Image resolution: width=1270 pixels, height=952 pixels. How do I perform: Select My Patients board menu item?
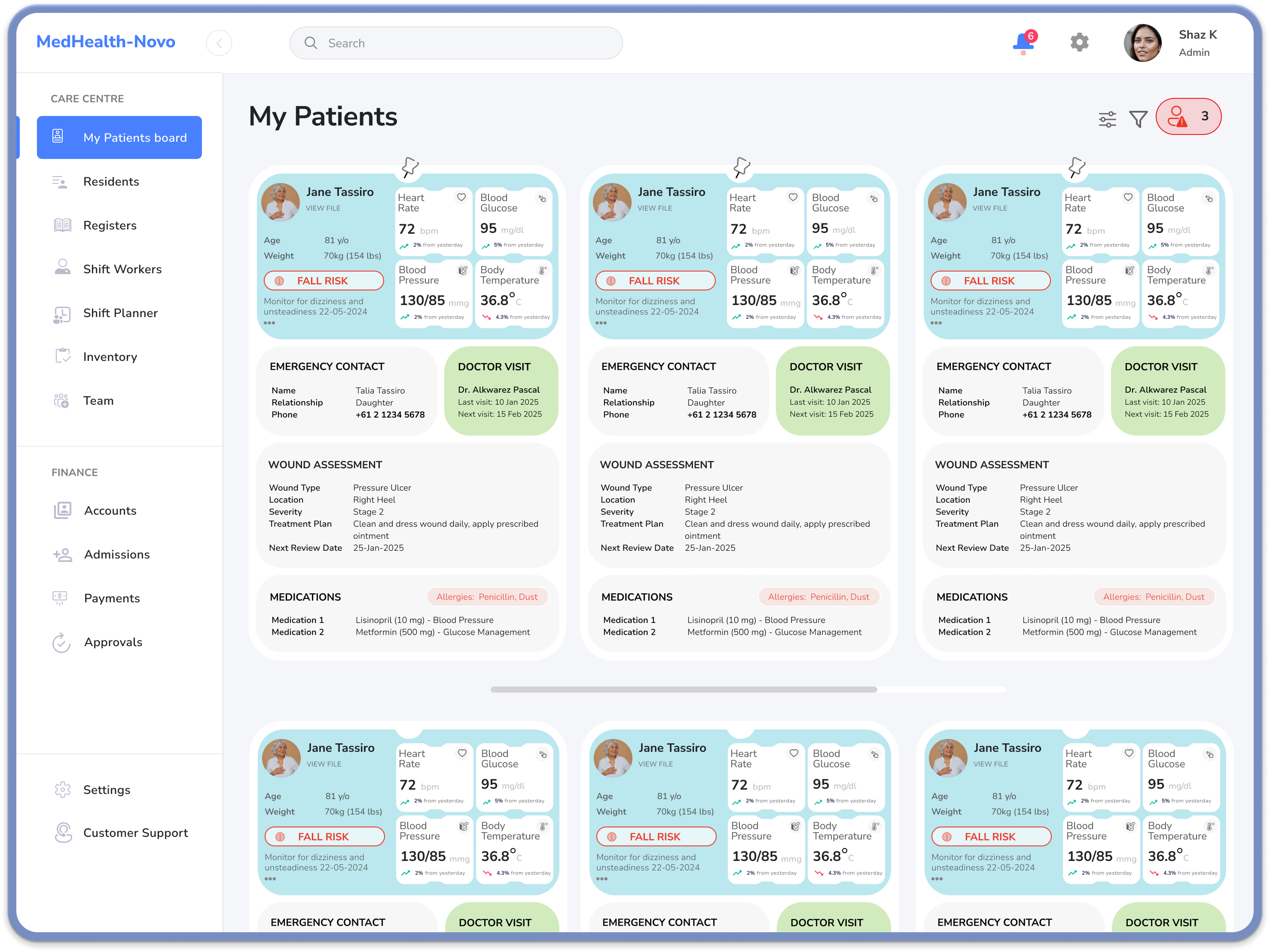(x=119, y=138)
